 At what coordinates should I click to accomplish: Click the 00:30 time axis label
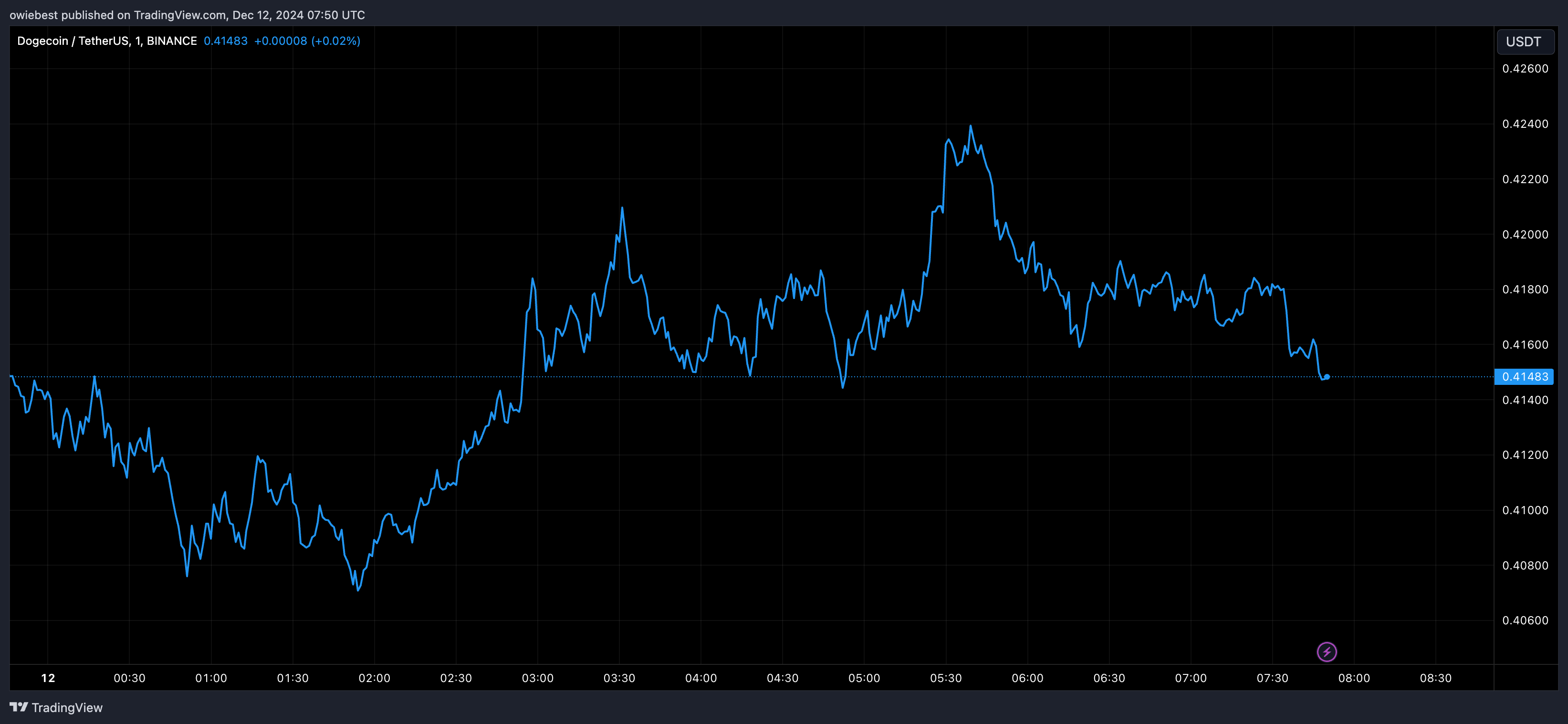[130, 678]
